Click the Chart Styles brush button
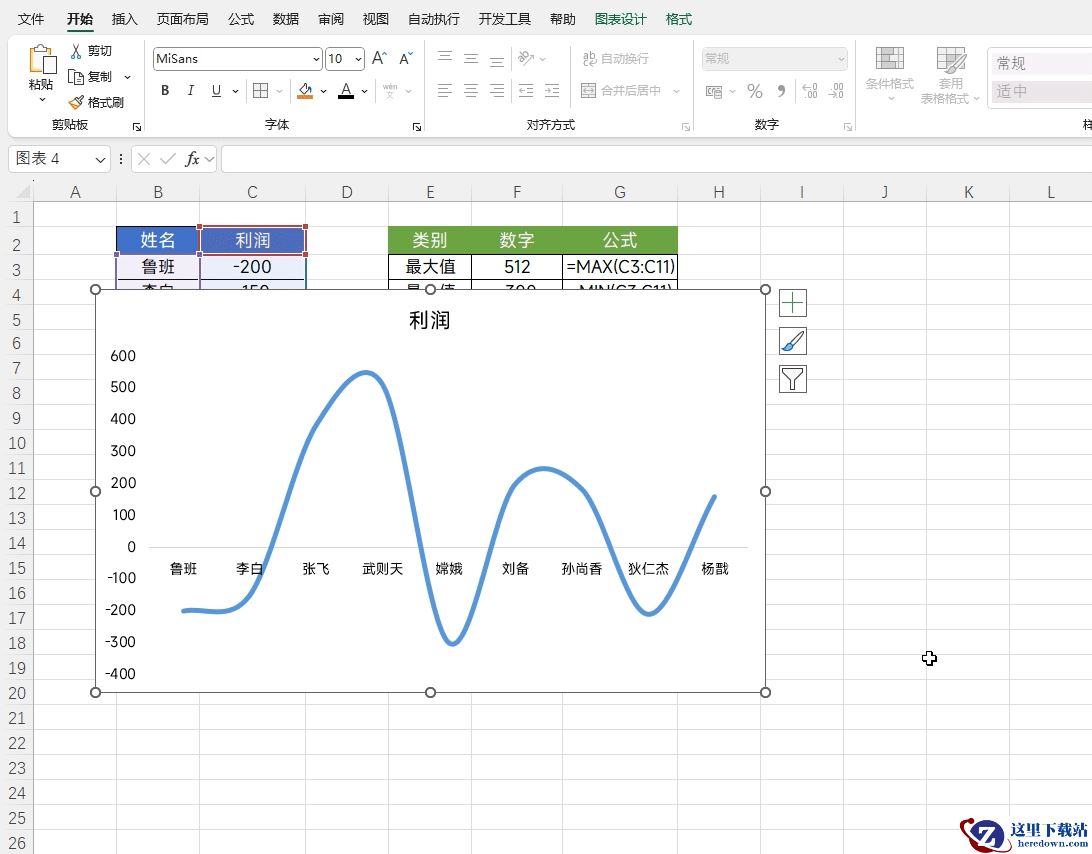This screenshot has width=1092, height=854. tap(793, 341)
